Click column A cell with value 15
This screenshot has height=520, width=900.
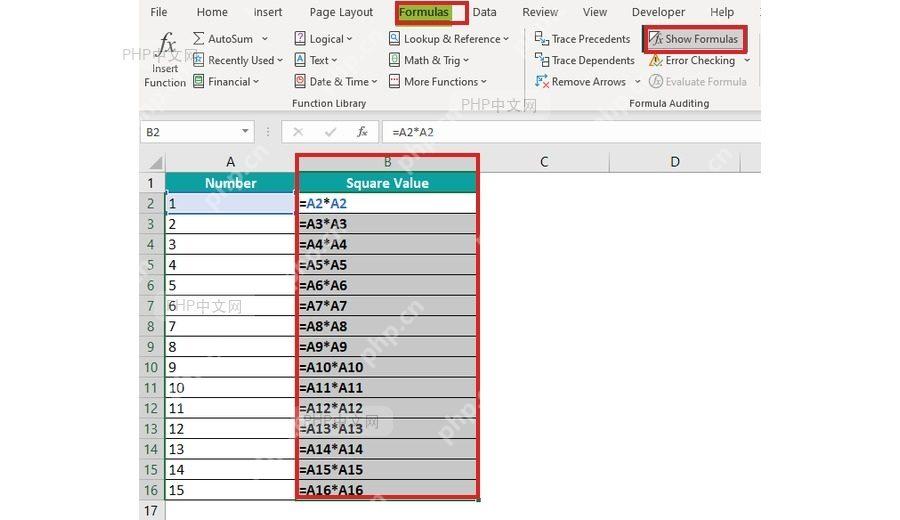point(230,490)
